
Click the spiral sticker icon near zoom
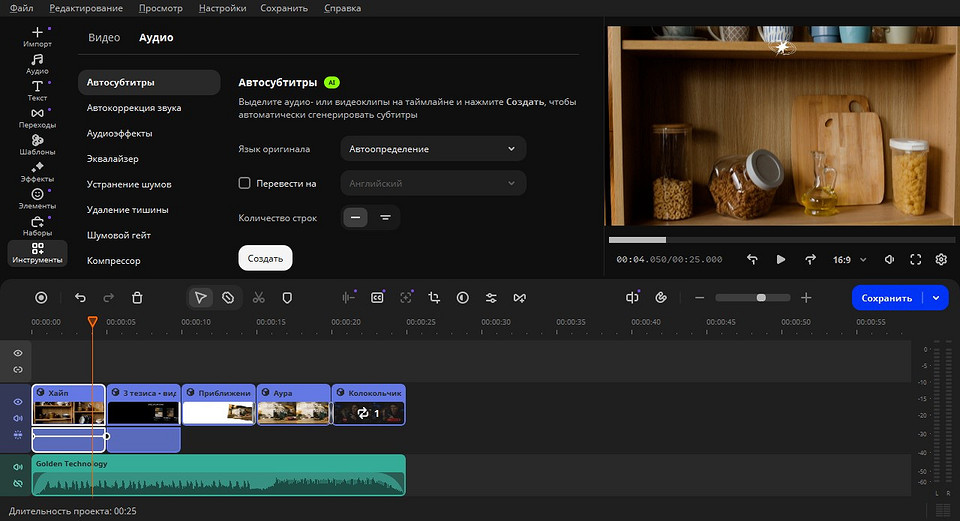point(661,298)
